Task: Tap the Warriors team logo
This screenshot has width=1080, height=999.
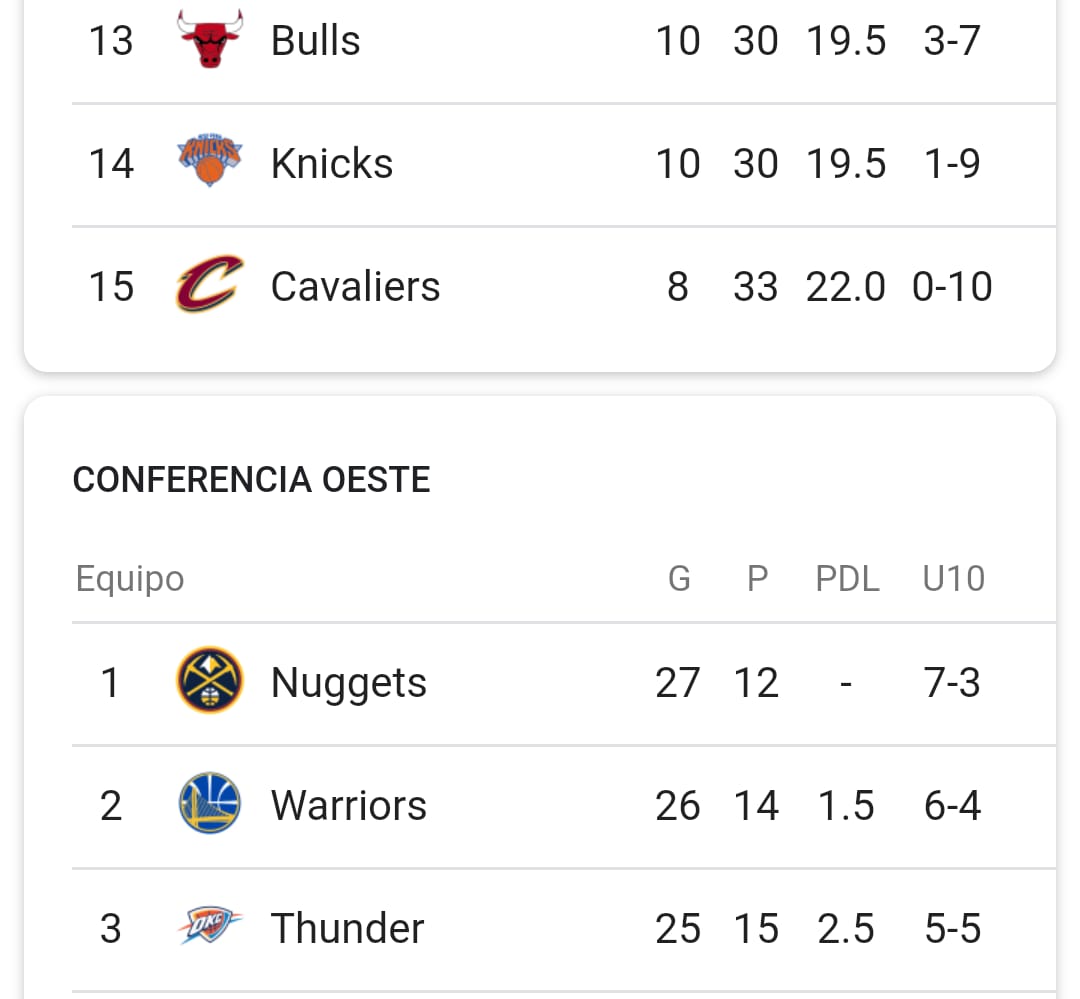Action: [210, 803]
